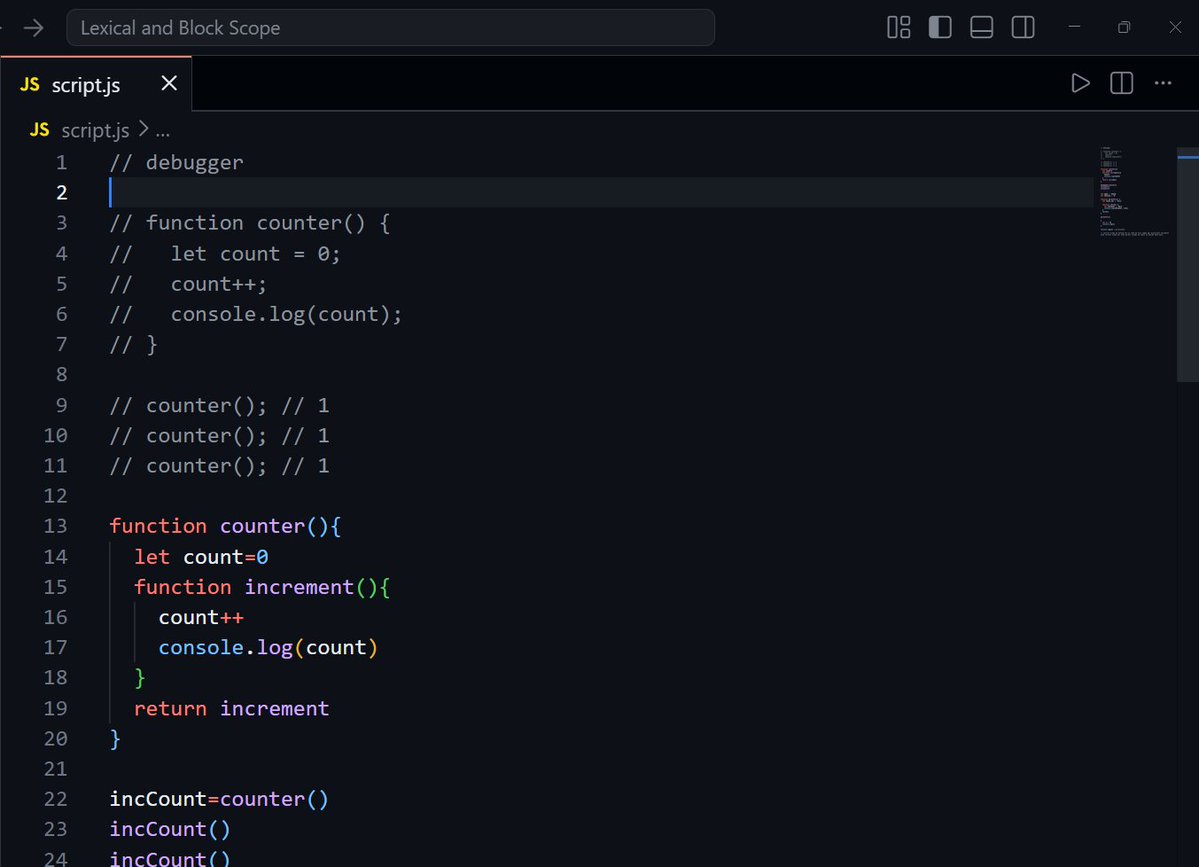The image size is (1199, 867).
Task: Click the JS icon in the breadcrumb bar
Action: pyautogui.click(x=38, y=130)
